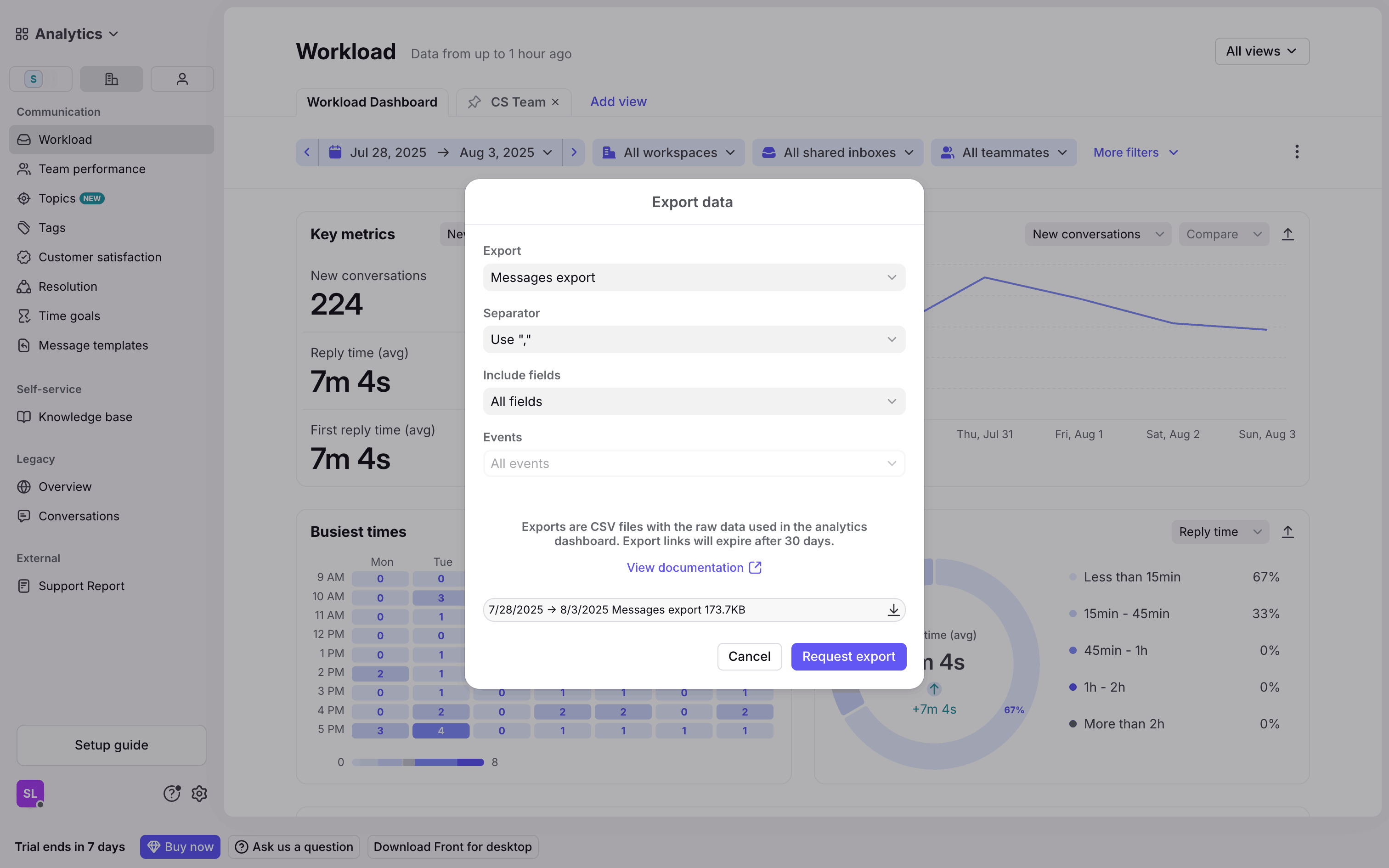Expand the Include fields dropdown
The image size is (1389, 868).
(694, 401)
